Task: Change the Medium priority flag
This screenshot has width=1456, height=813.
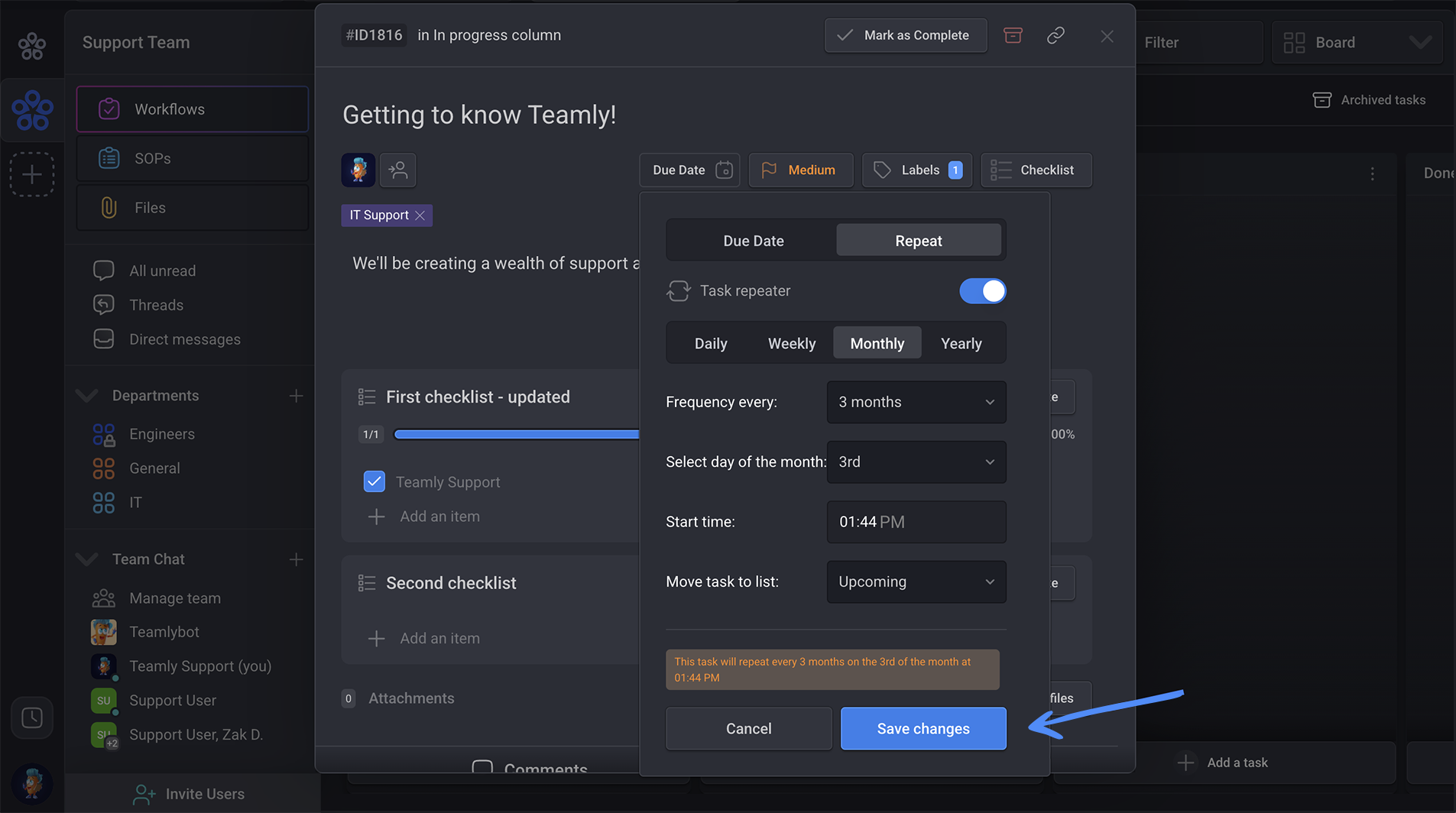Action: tap(800, 170)
